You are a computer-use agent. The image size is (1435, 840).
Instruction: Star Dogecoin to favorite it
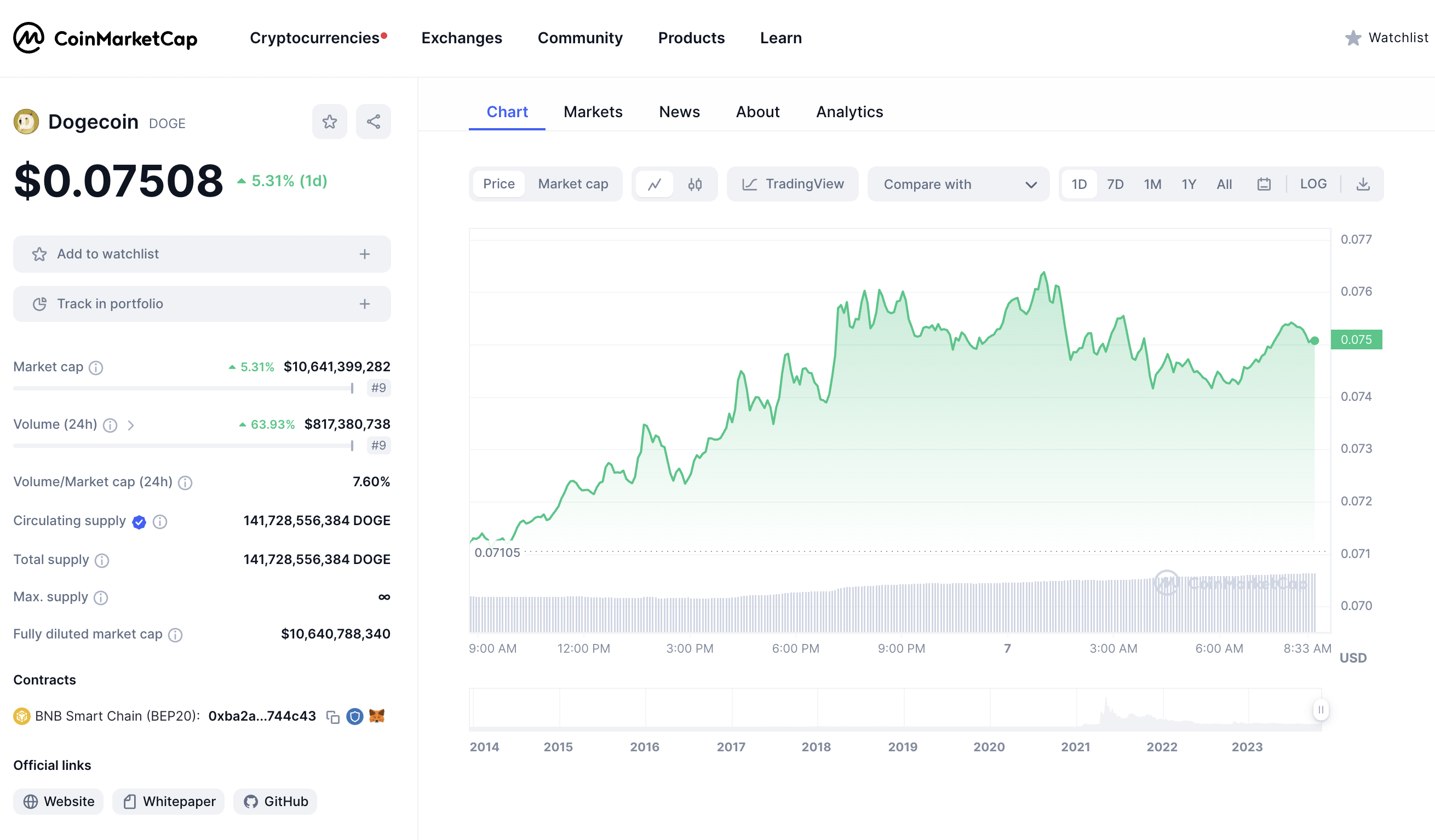pos(329,122)
